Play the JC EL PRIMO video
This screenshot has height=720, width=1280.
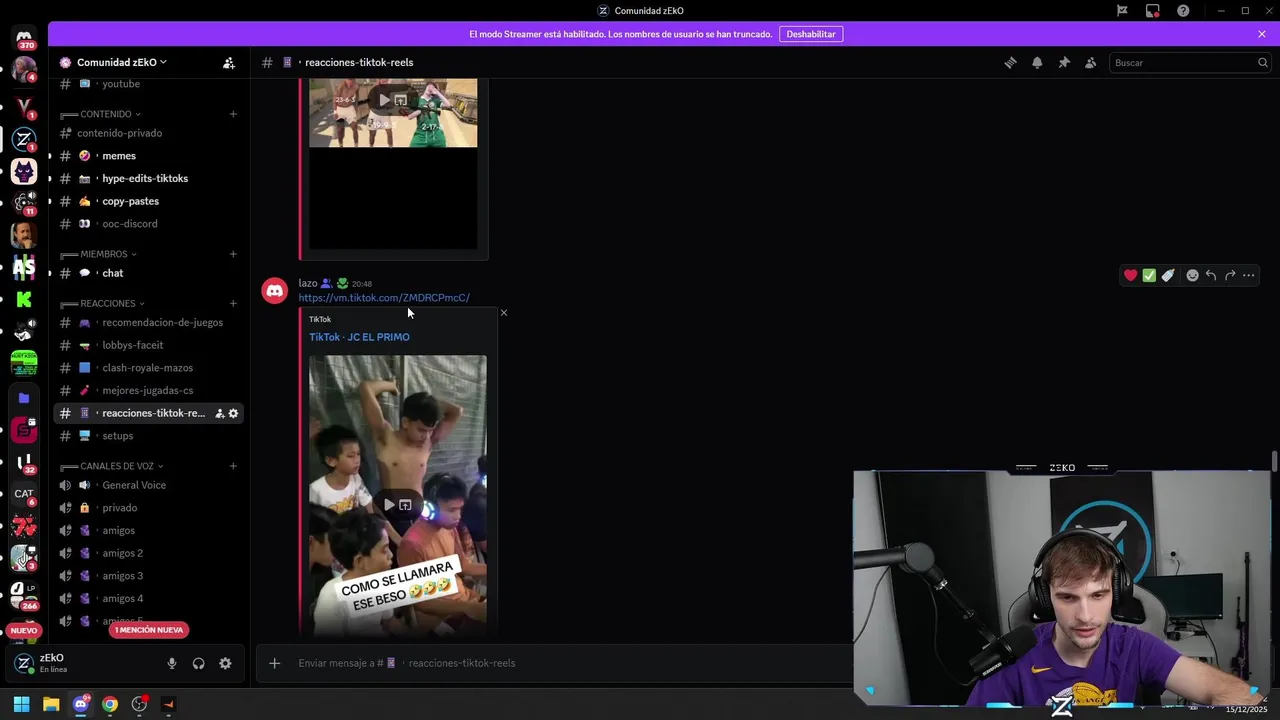pos(389,505)
